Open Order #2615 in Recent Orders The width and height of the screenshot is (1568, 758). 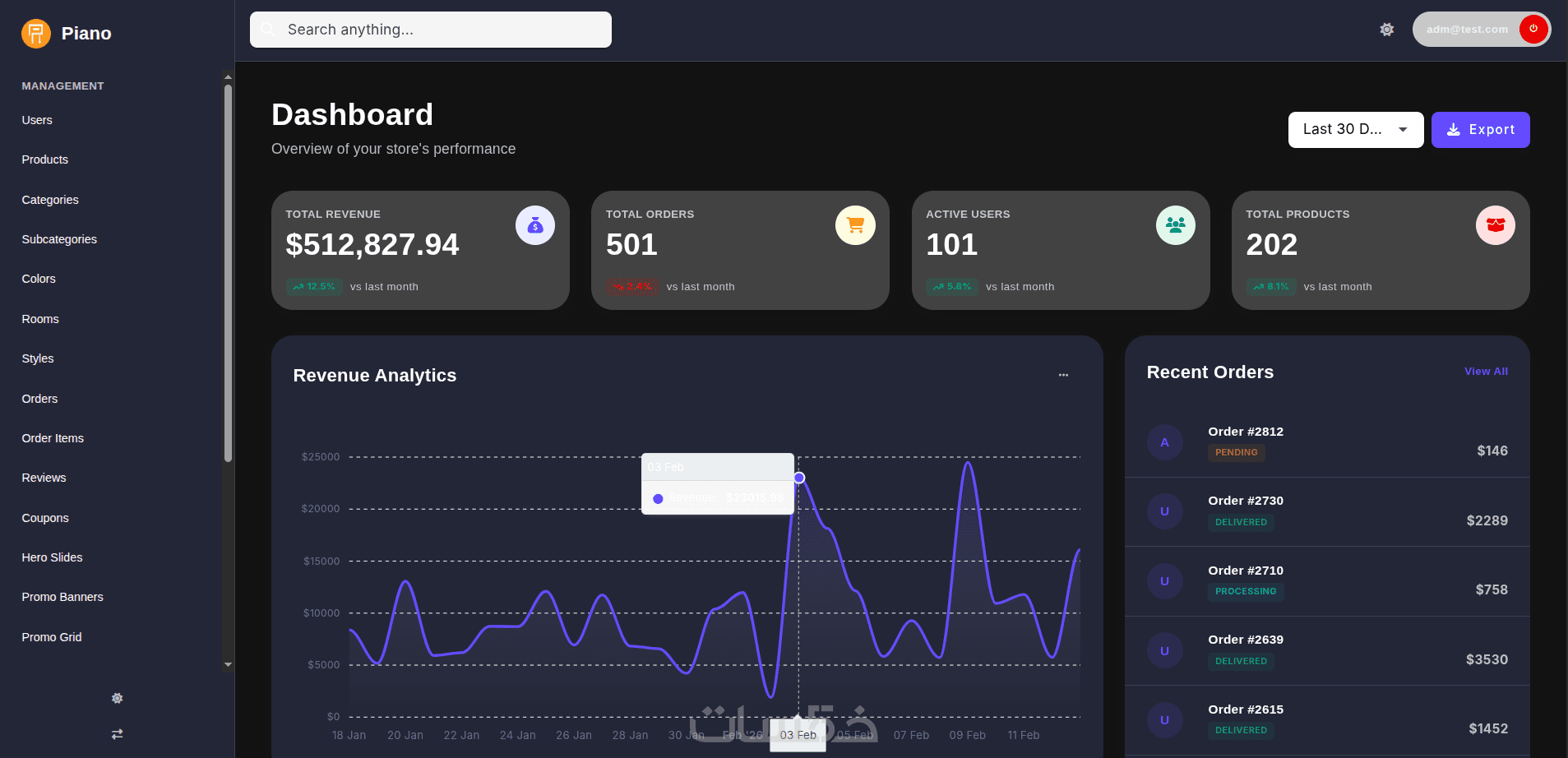pyautogui.click(x=1327, y=720)
